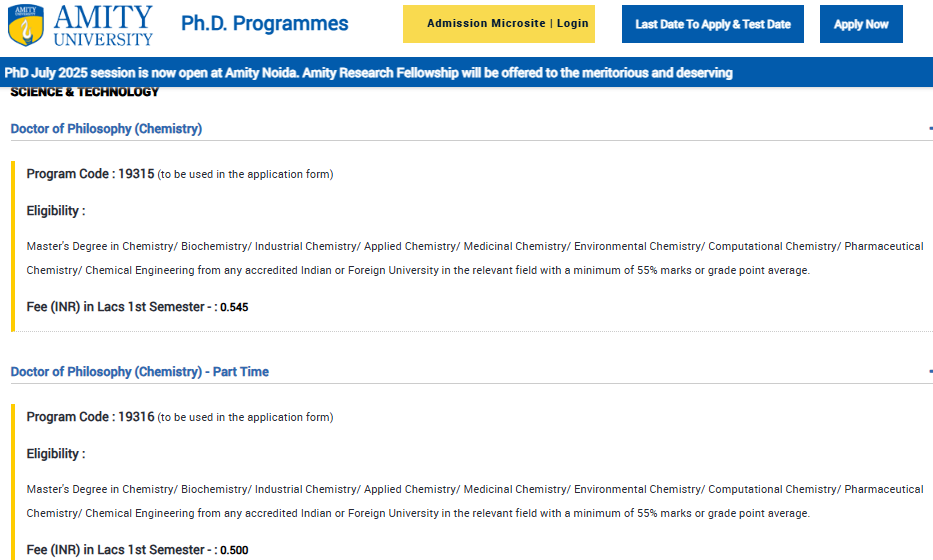933x560 pixels.
Task: Toggle Doctor of Philosophy (Chemistry) - Part Time title
Action: (139, 372)
